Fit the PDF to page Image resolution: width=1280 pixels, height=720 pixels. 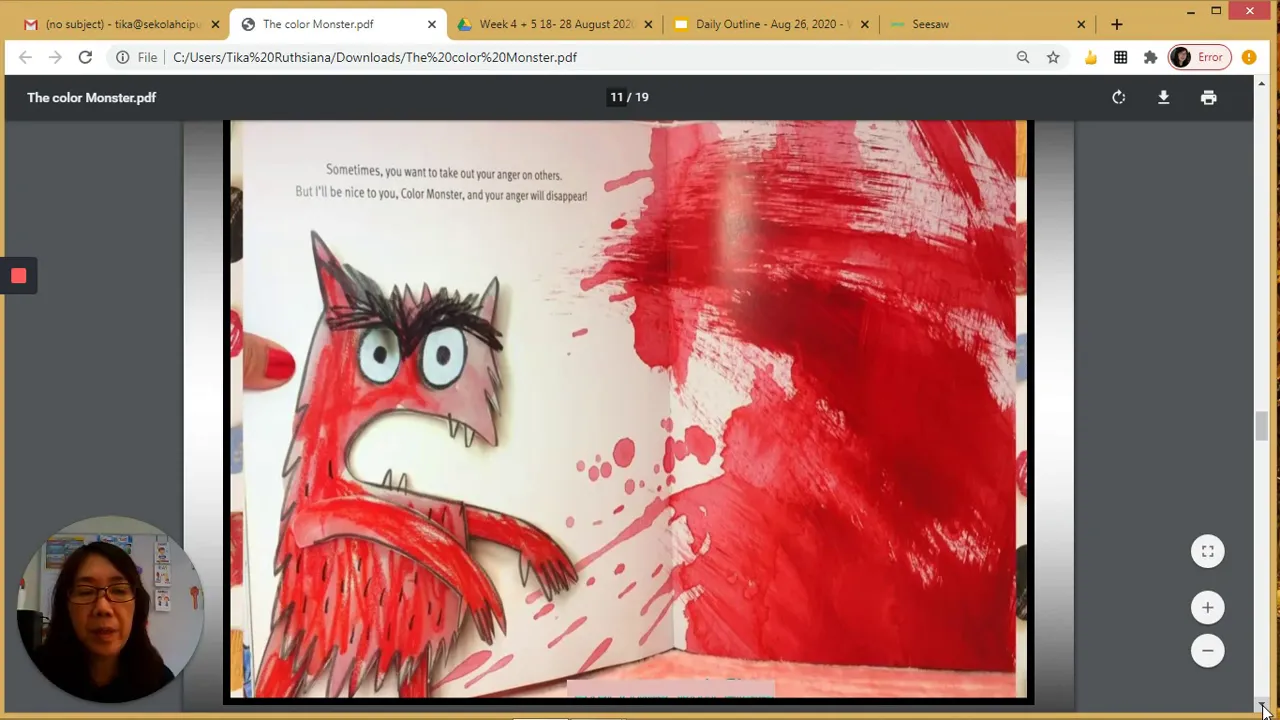click(1208, 551)
